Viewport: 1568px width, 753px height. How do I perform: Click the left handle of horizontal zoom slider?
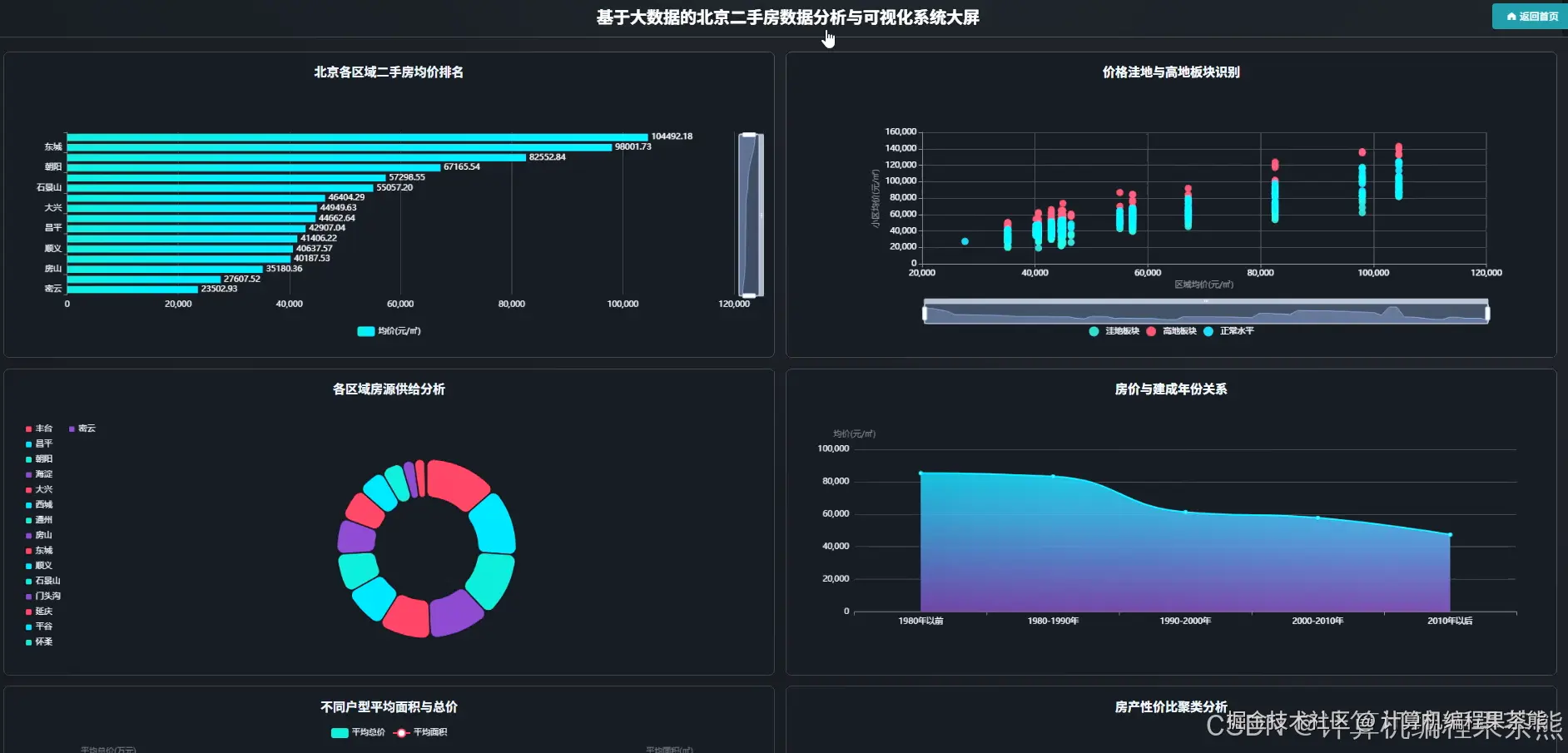[x=925, y=314]
